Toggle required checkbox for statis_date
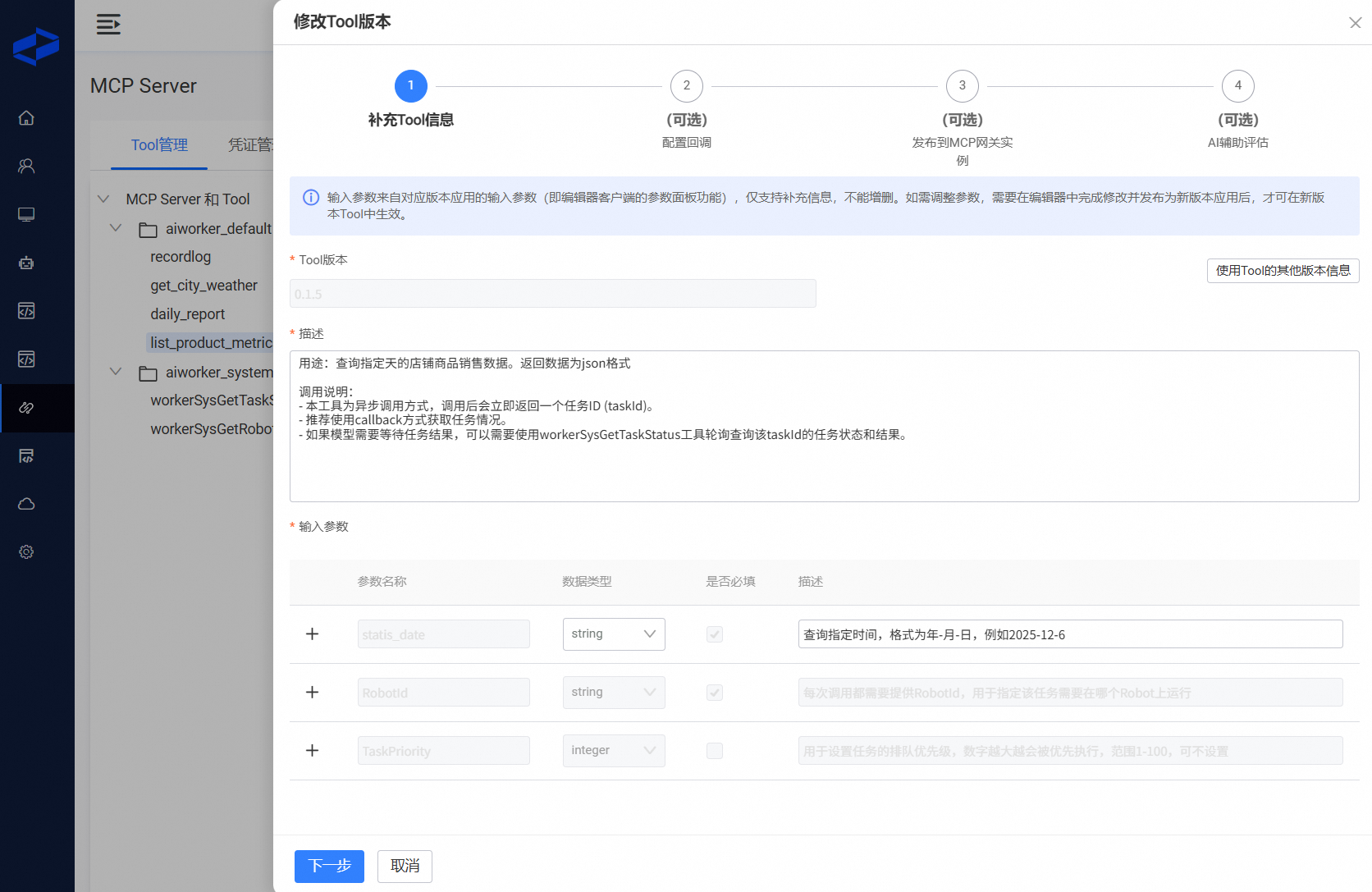The height and width of the screenshot is (892, 1372). click(715, 634)
